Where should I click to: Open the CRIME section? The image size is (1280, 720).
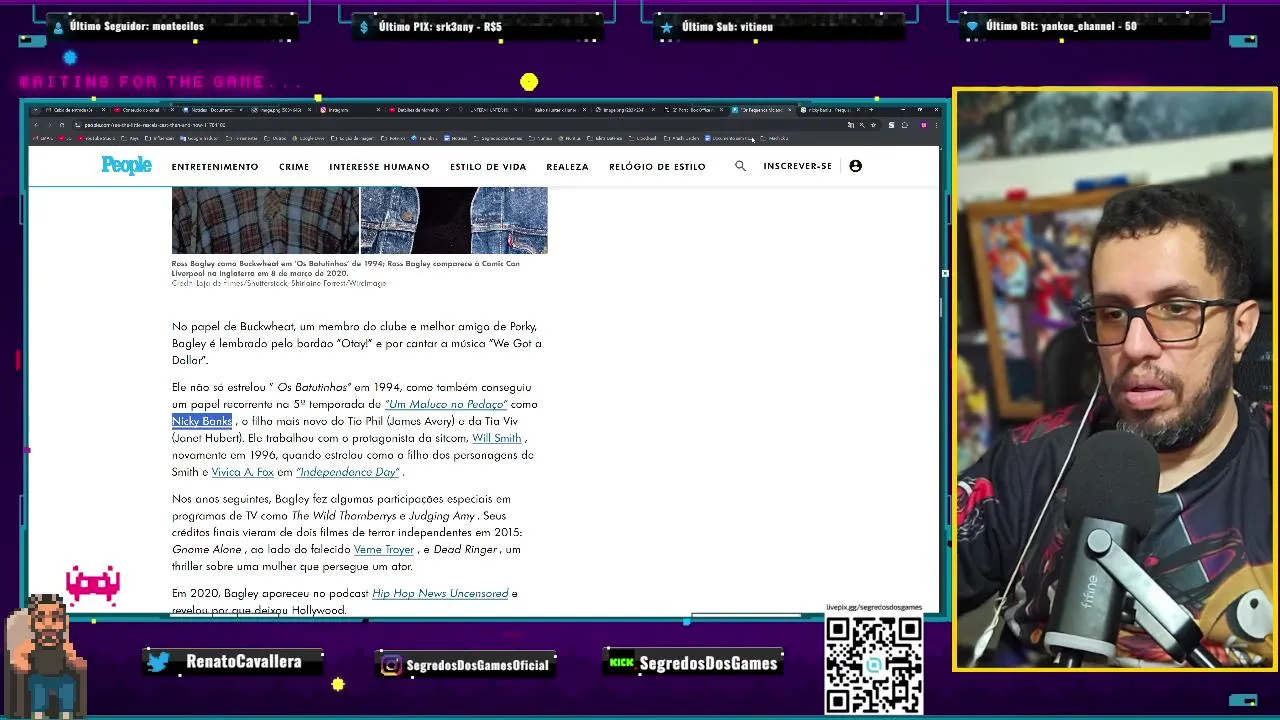294,167
